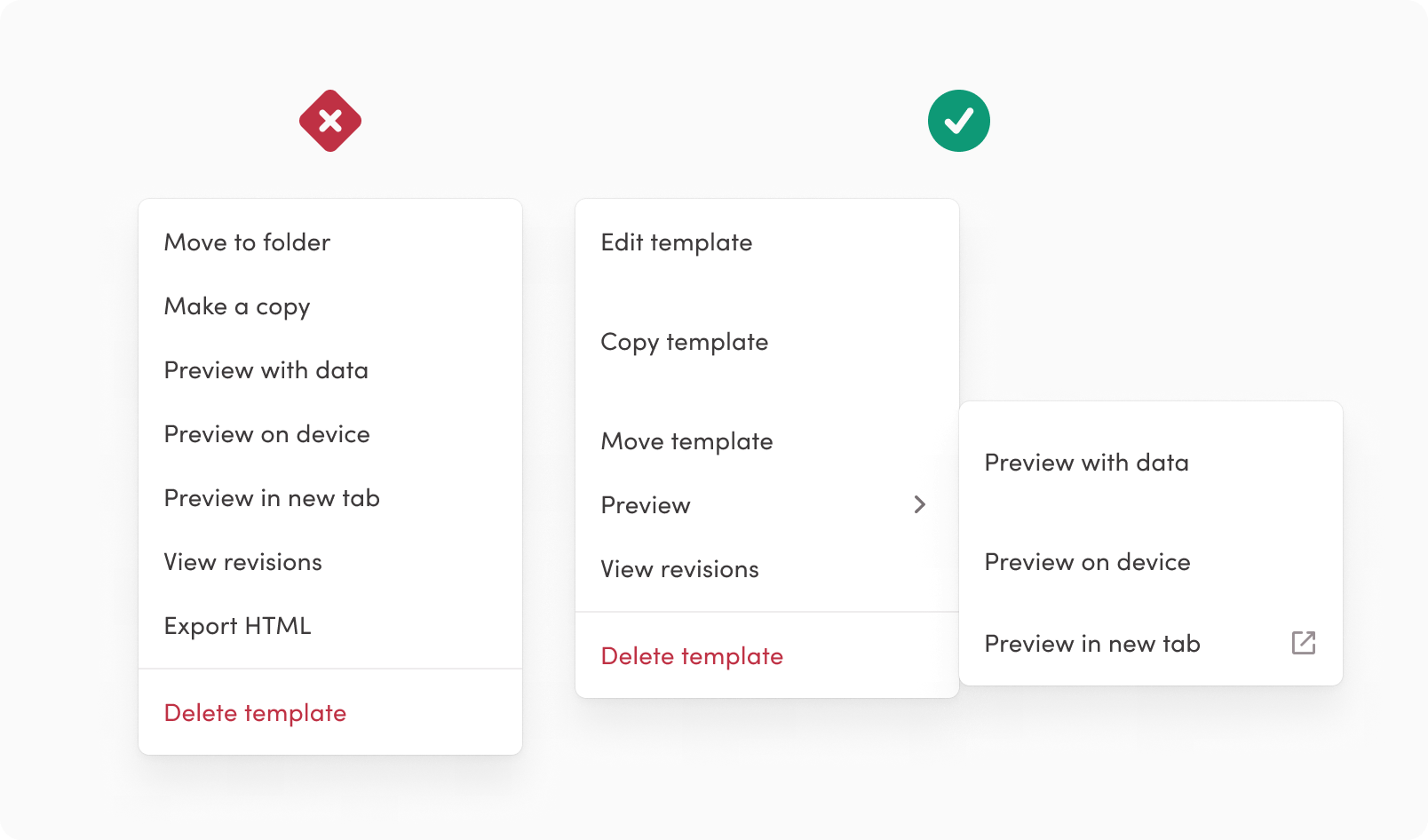Click Preview in new tab submenu item
Screen dimensions: 1428x840
pos(1092,644)
